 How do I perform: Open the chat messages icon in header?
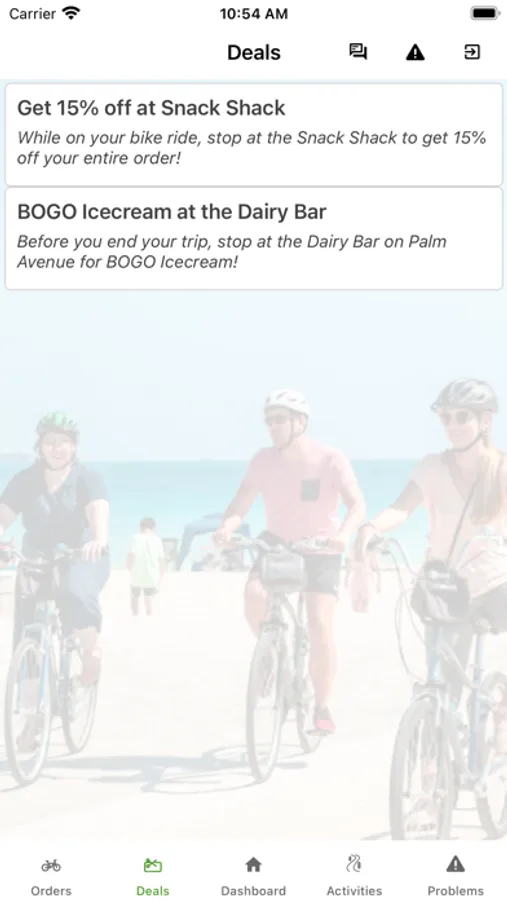(x=358, y=52)
